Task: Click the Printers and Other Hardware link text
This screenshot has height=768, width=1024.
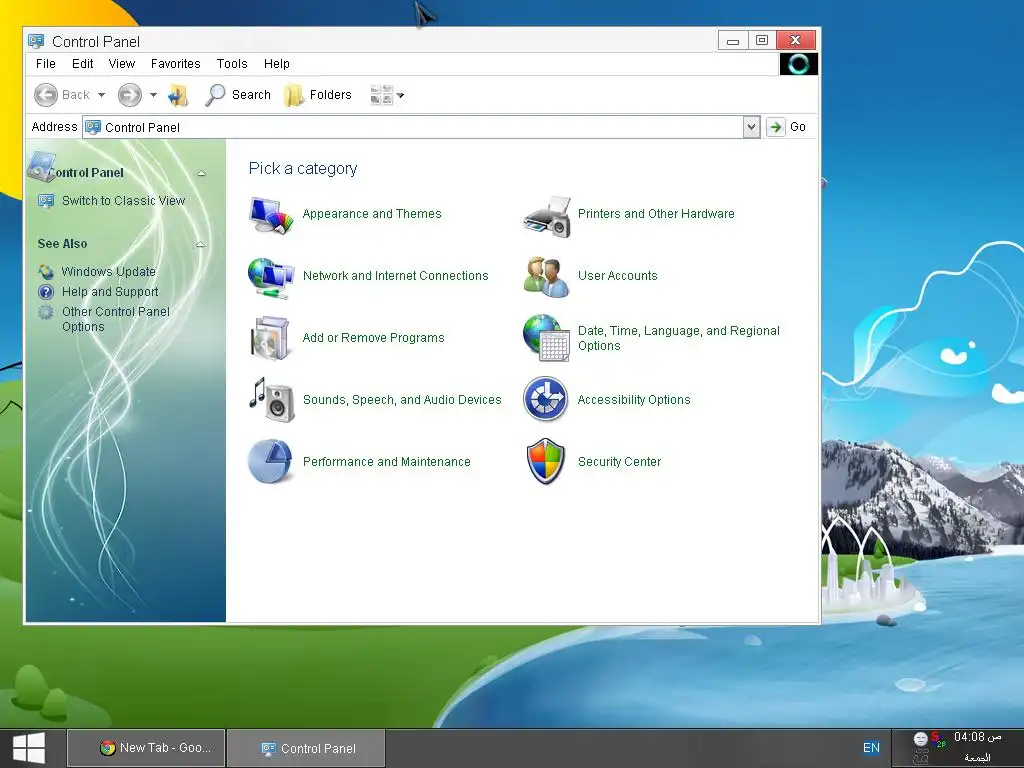Action: click(x=656, y=214)
